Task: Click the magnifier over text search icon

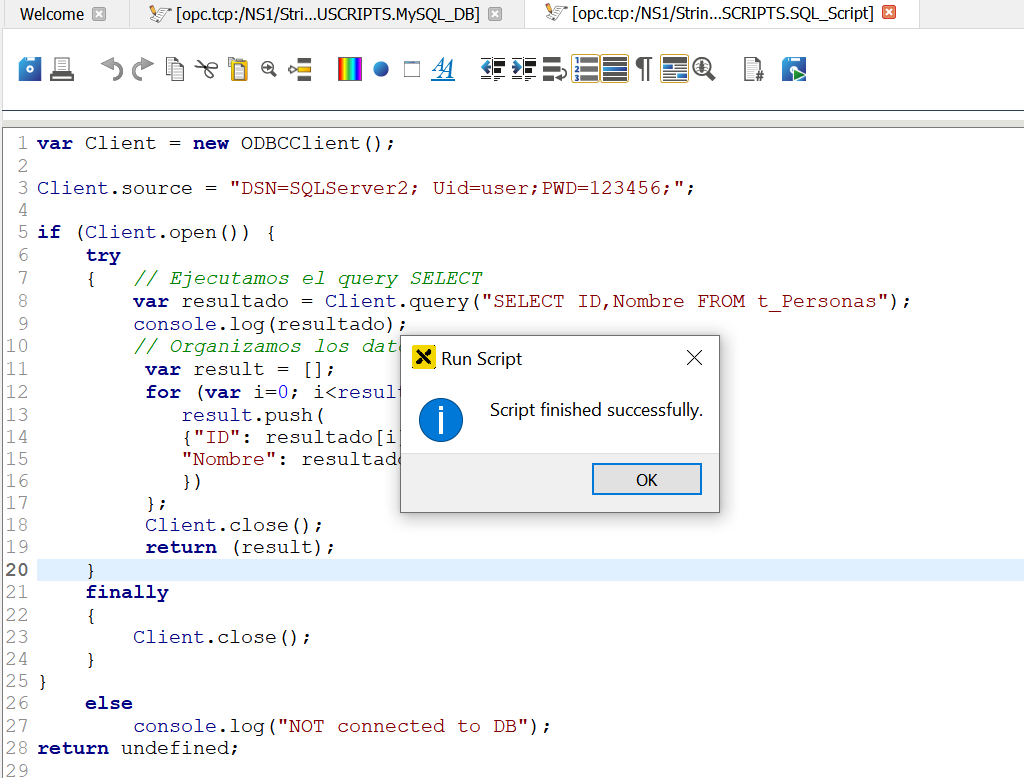Action: point(703,69)
